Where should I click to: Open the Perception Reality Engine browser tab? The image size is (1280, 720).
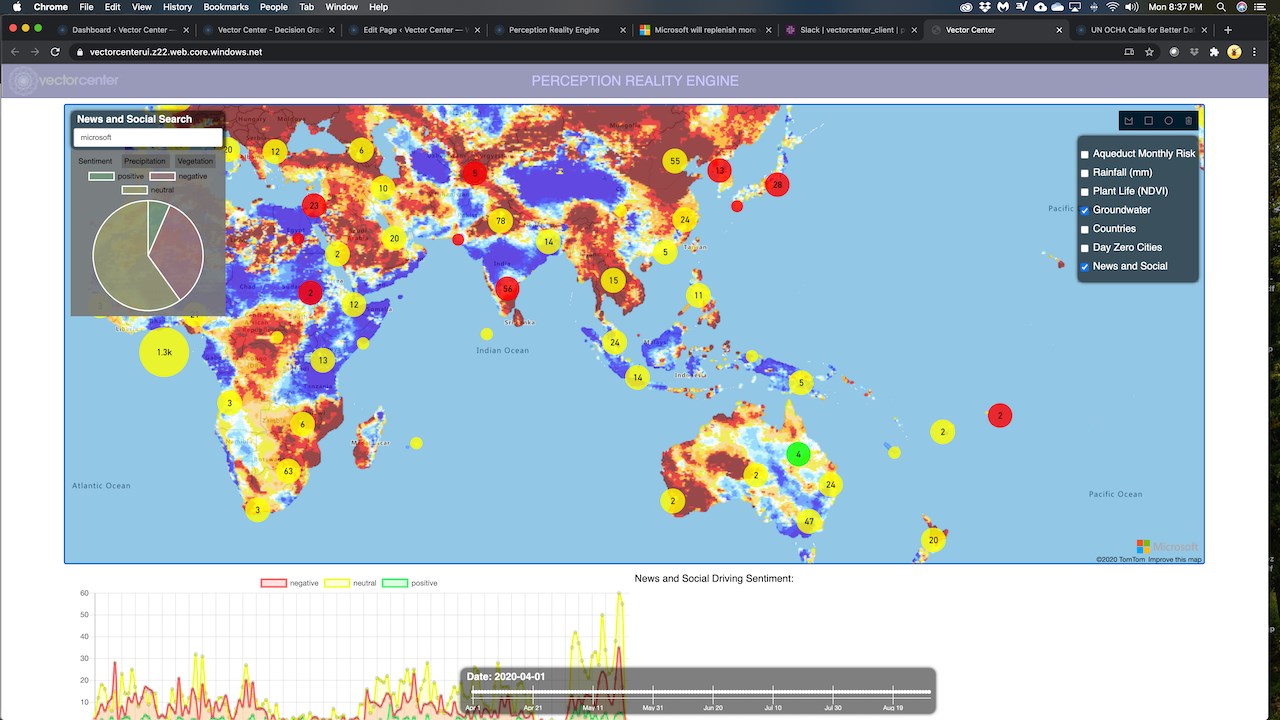[x=554, y=30]
